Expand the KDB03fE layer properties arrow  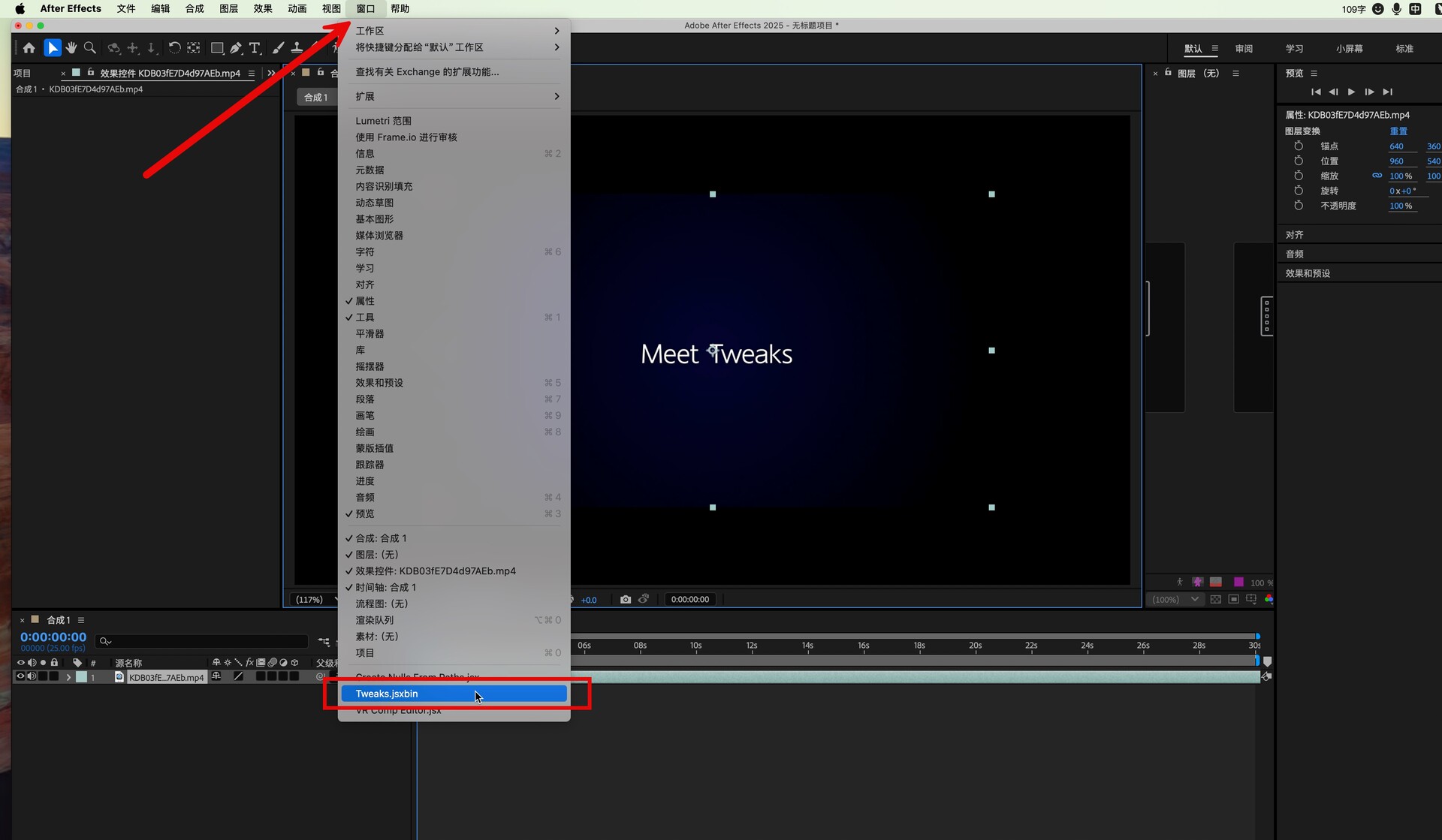point(68,677)
